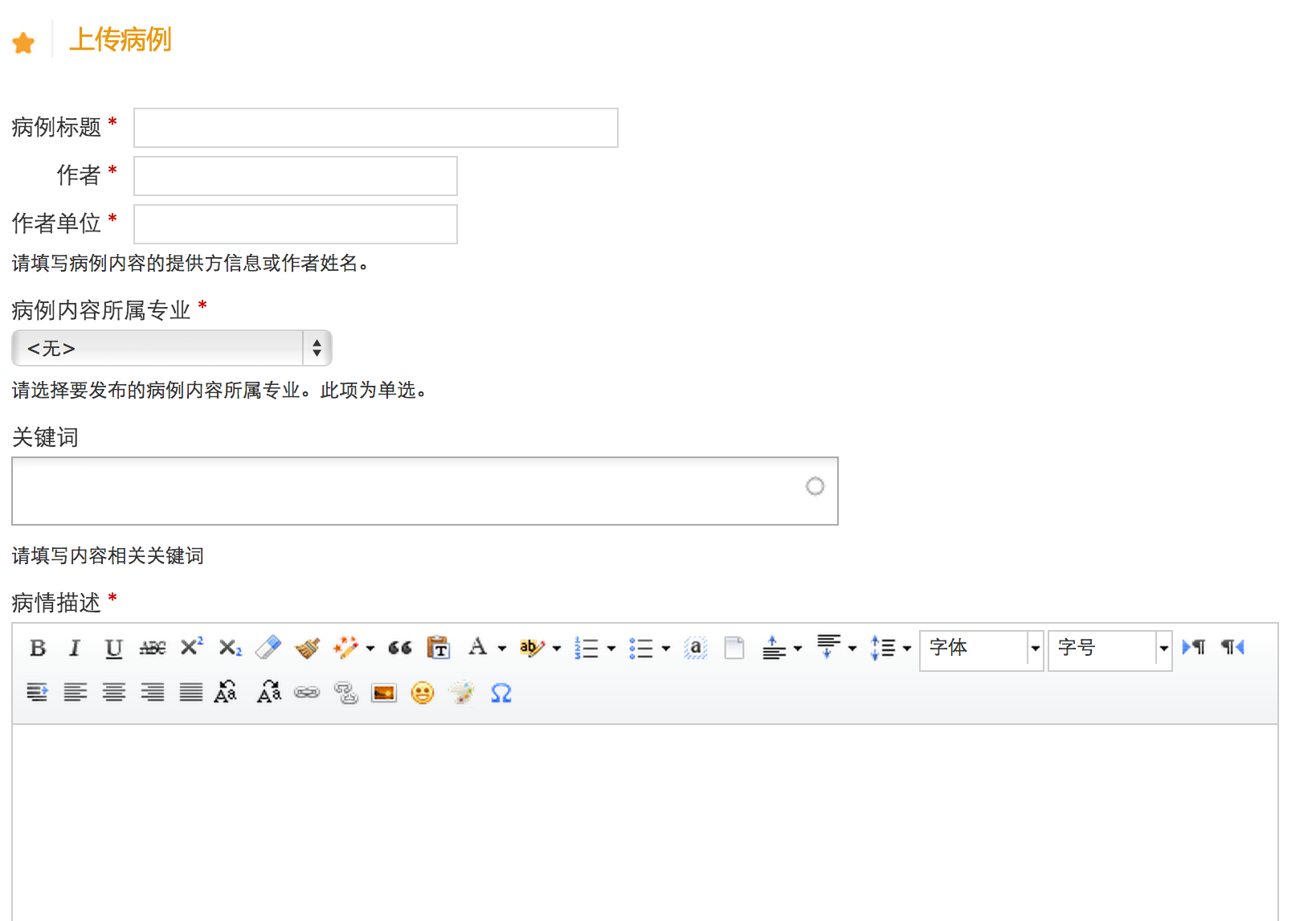
Task: Center-align text in the editor
Action: pos(114,693)
